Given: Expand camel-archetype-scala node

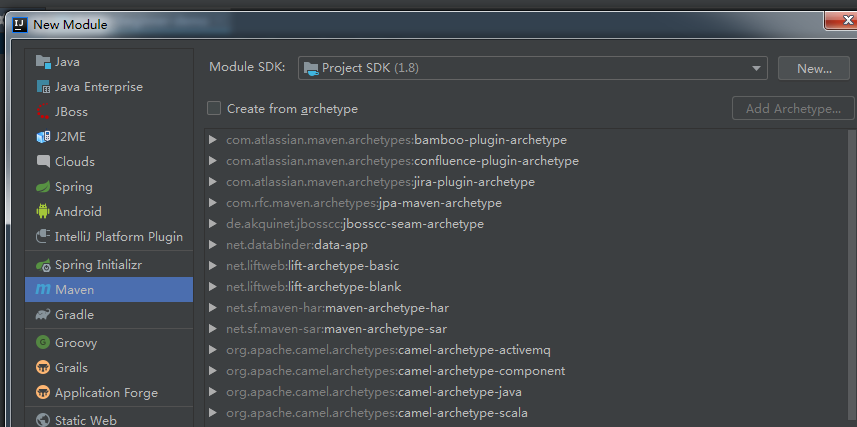Looking at the screenshot, I should click(213, 413).
